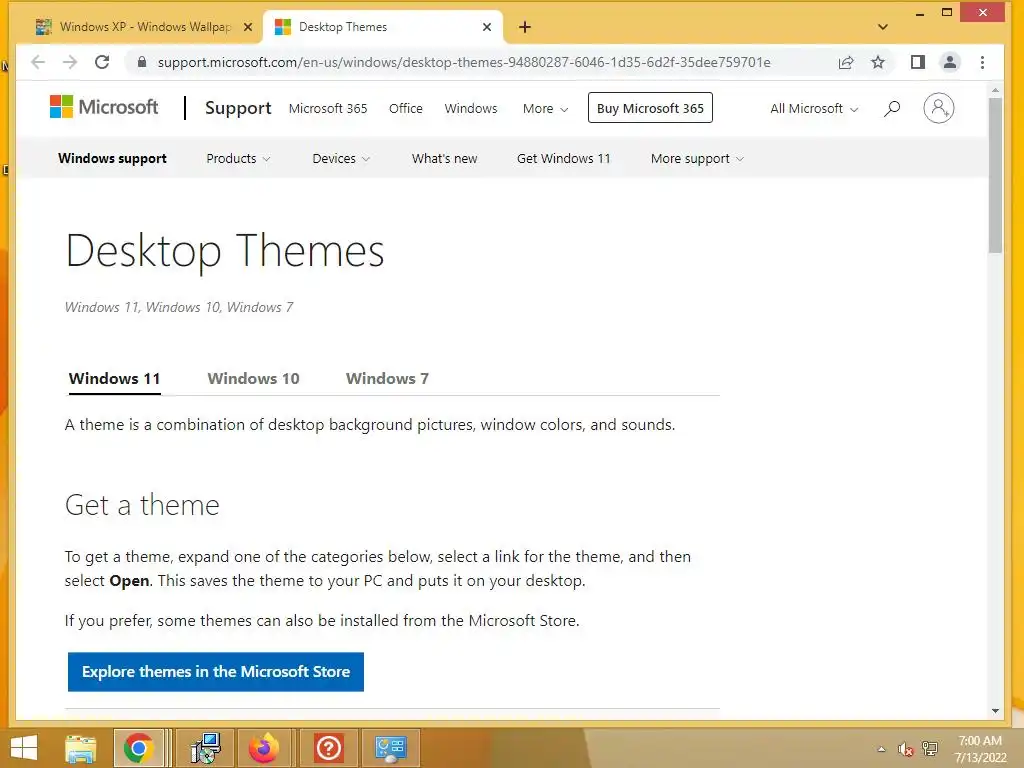Go back with the browser back arrow

[38, 62]
